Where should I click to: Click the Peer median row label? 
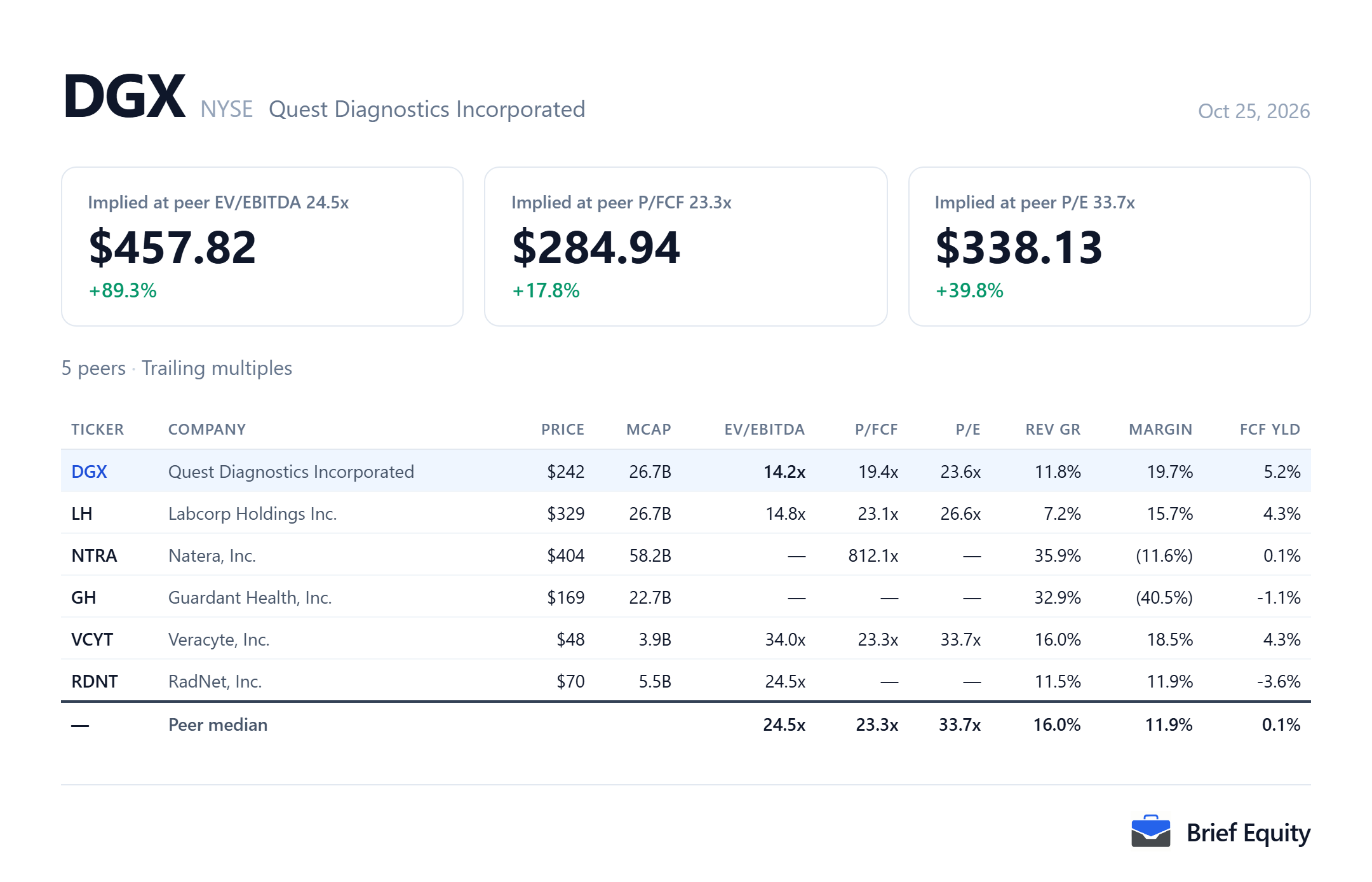click(218, 724)
